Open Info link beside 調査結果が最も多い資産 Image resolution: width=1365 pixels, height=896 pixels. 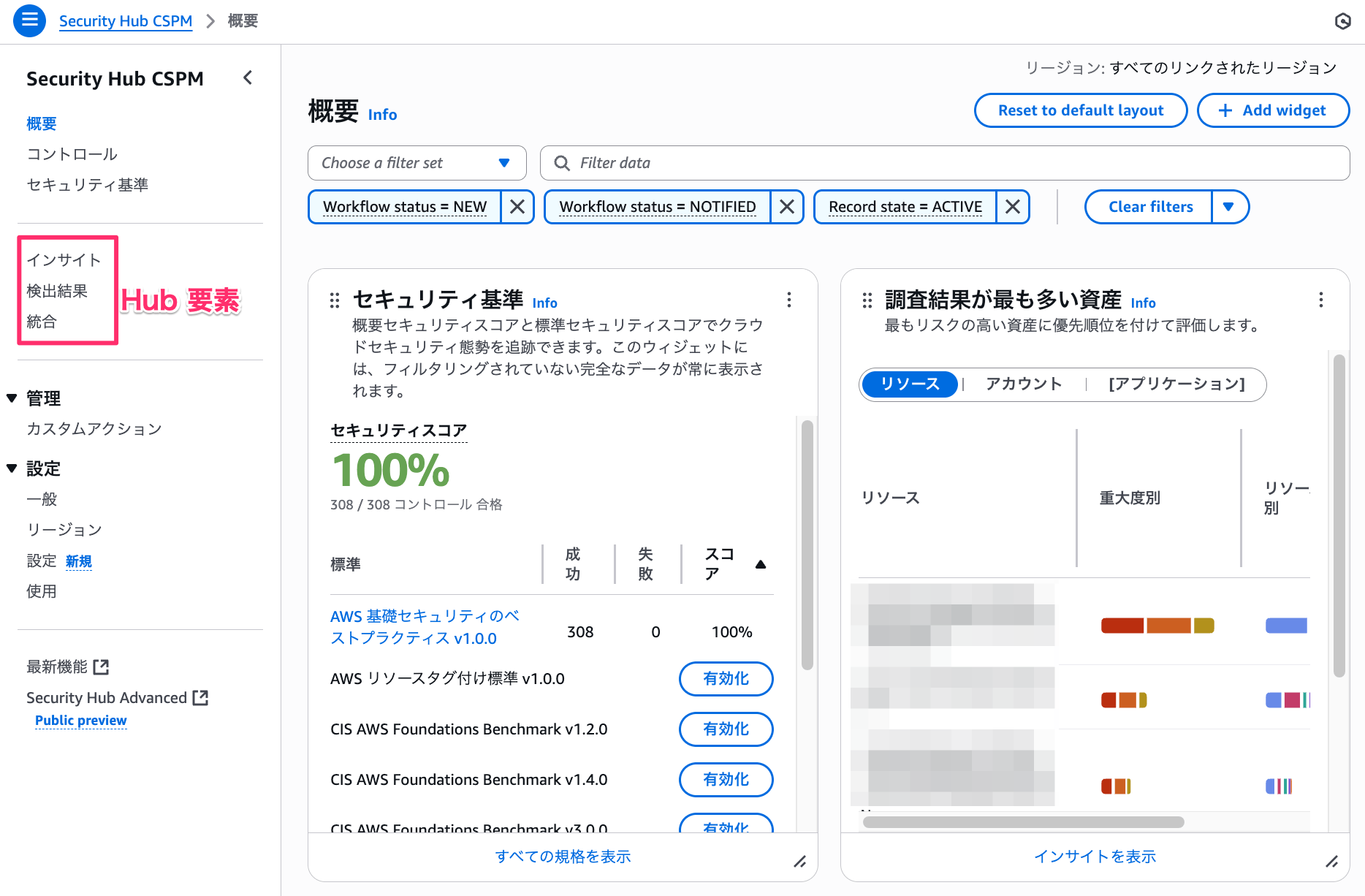coord(1143,303)
